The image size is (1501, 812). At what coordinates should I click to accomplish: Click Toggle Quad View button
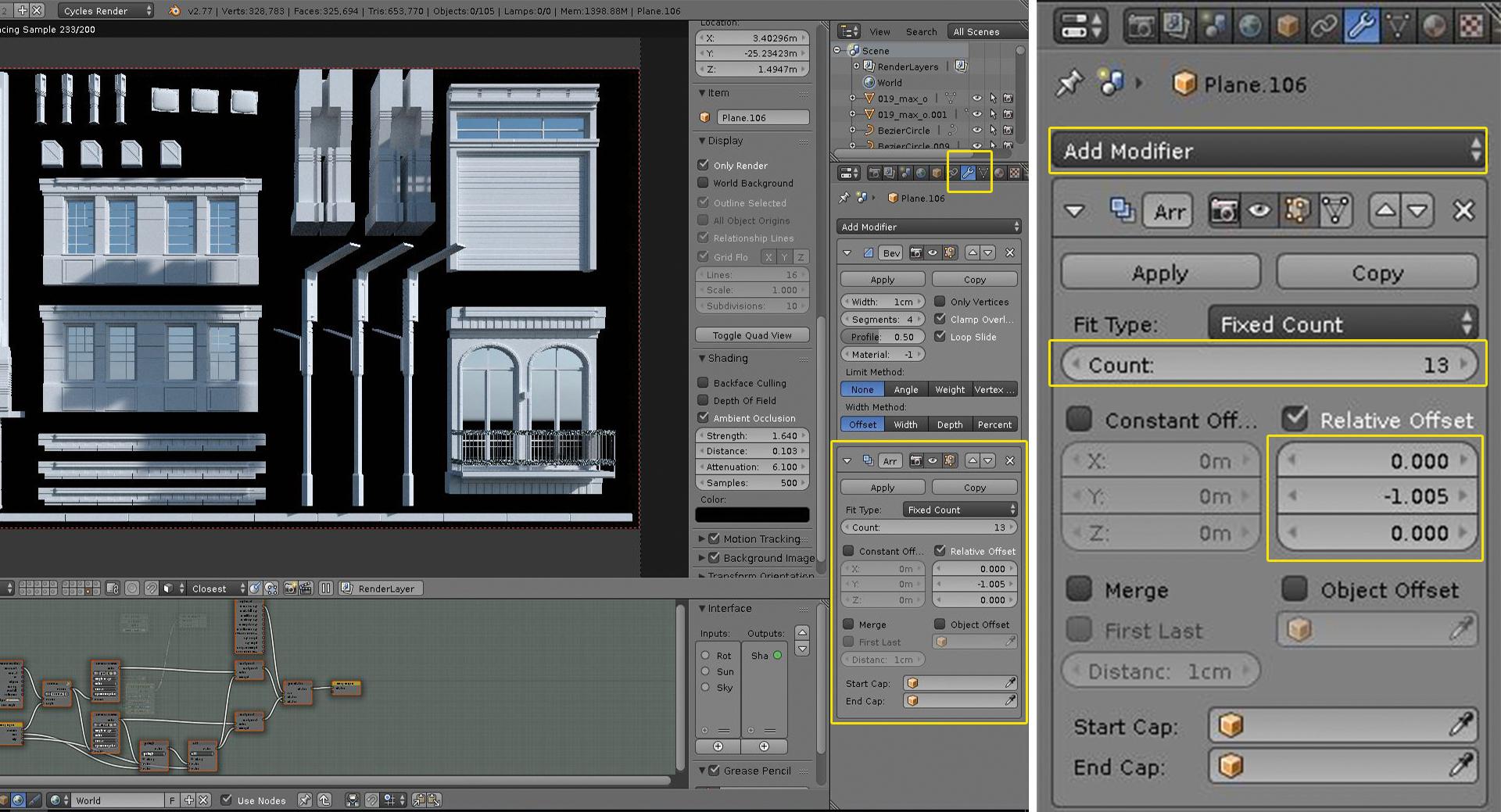coord(751,334)
